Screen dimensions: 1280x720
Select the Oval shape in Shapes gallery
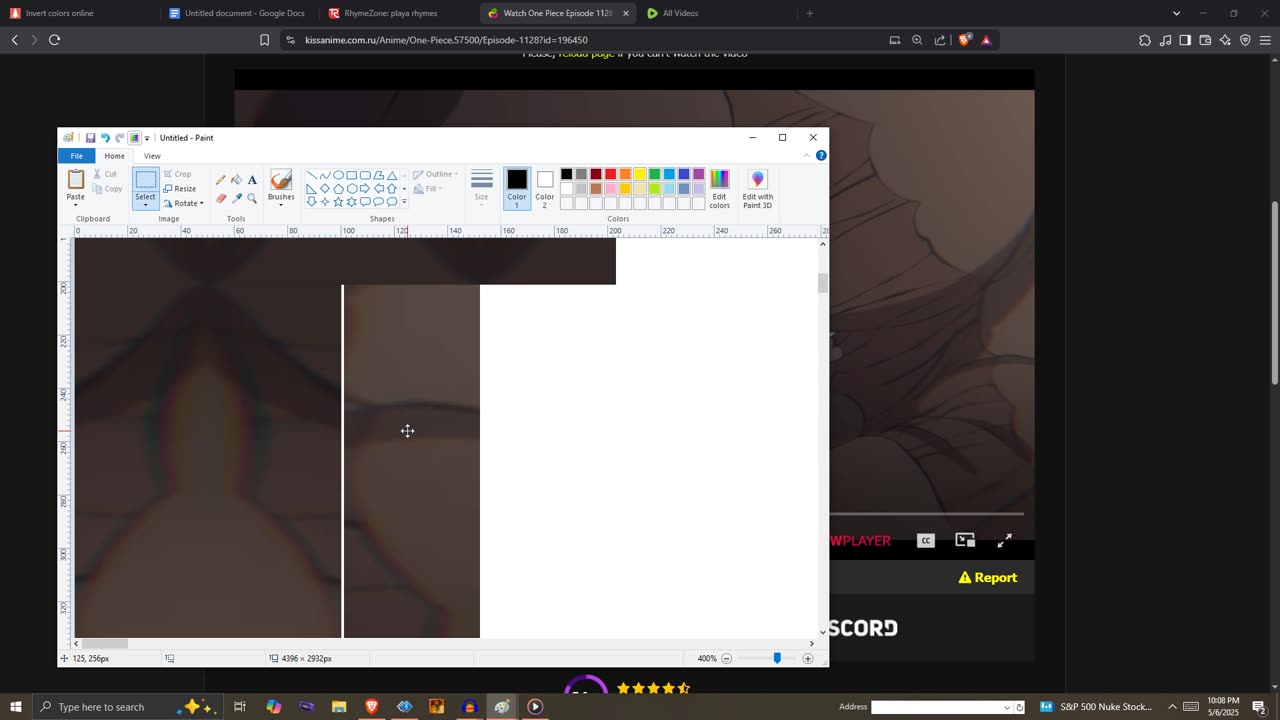tap(338, 175)
